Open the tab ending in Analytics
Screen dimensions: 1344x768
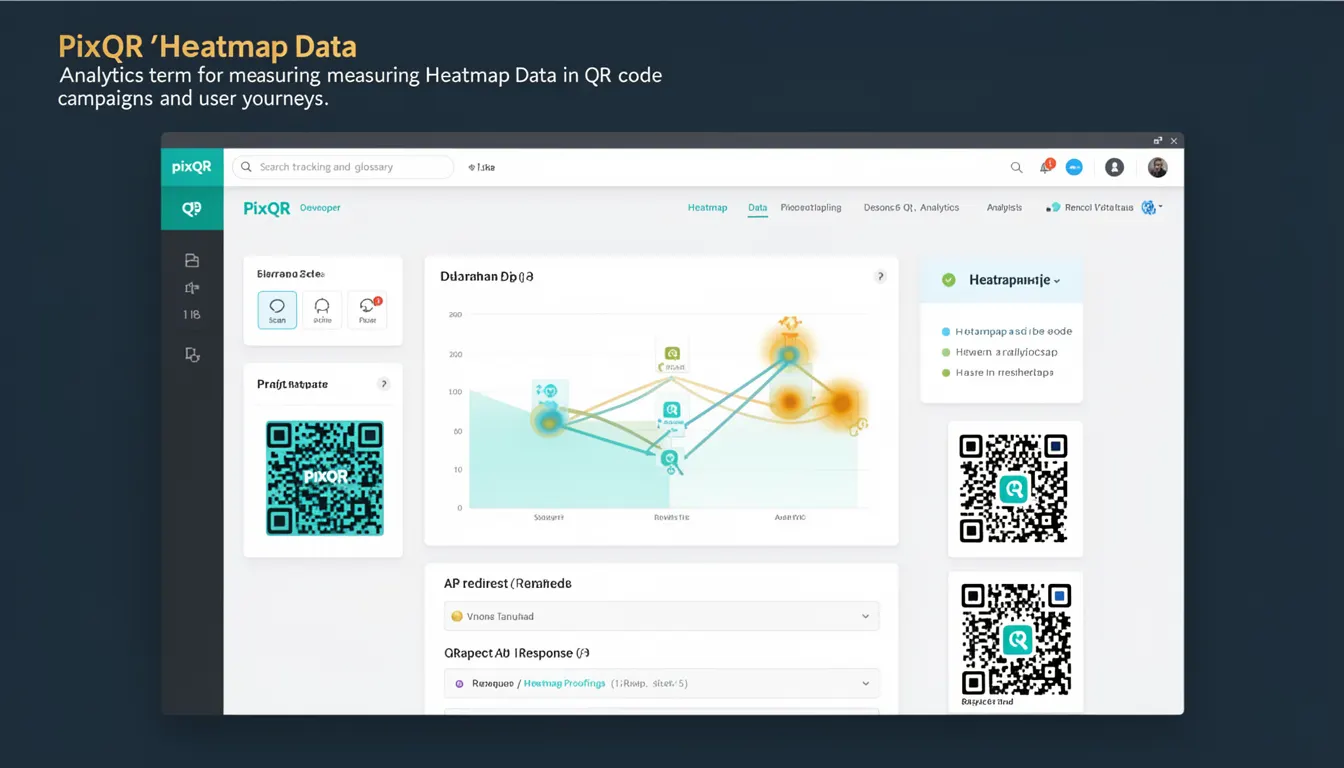point(911,208)
